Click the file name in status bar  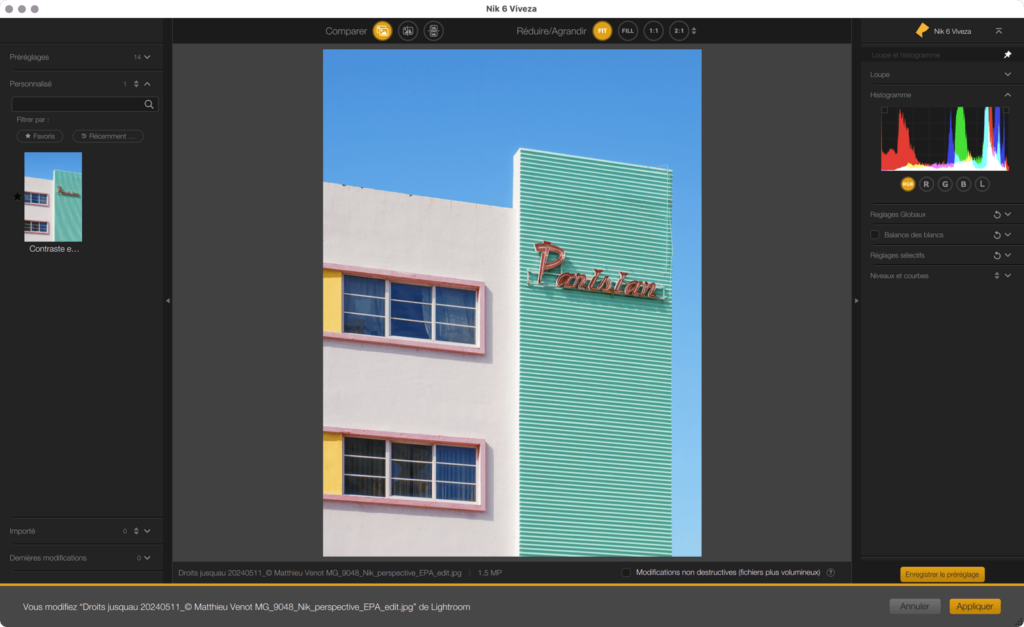pos(319,573)
